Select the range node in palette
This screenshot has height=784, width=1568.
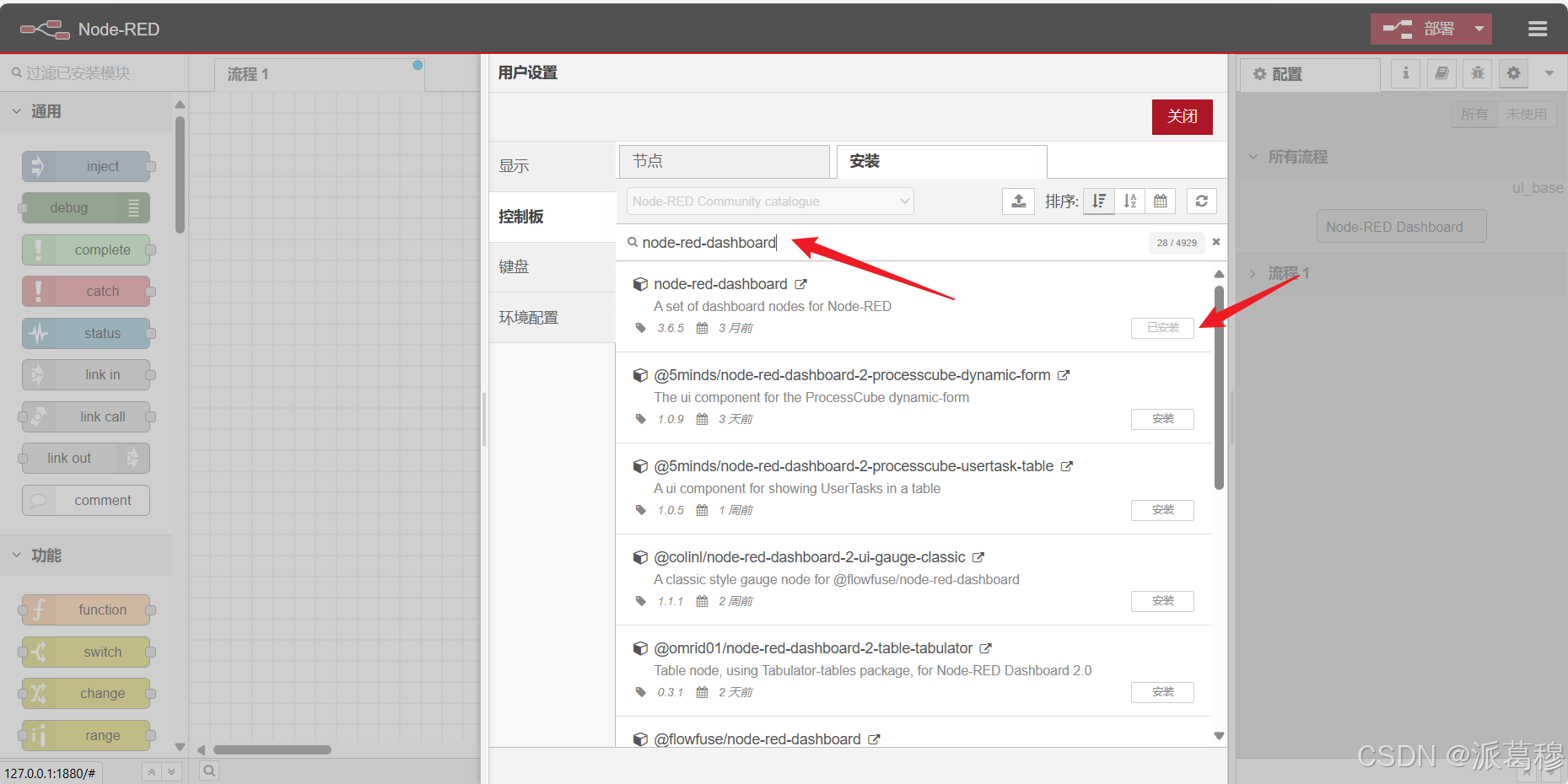pos(86,736)
